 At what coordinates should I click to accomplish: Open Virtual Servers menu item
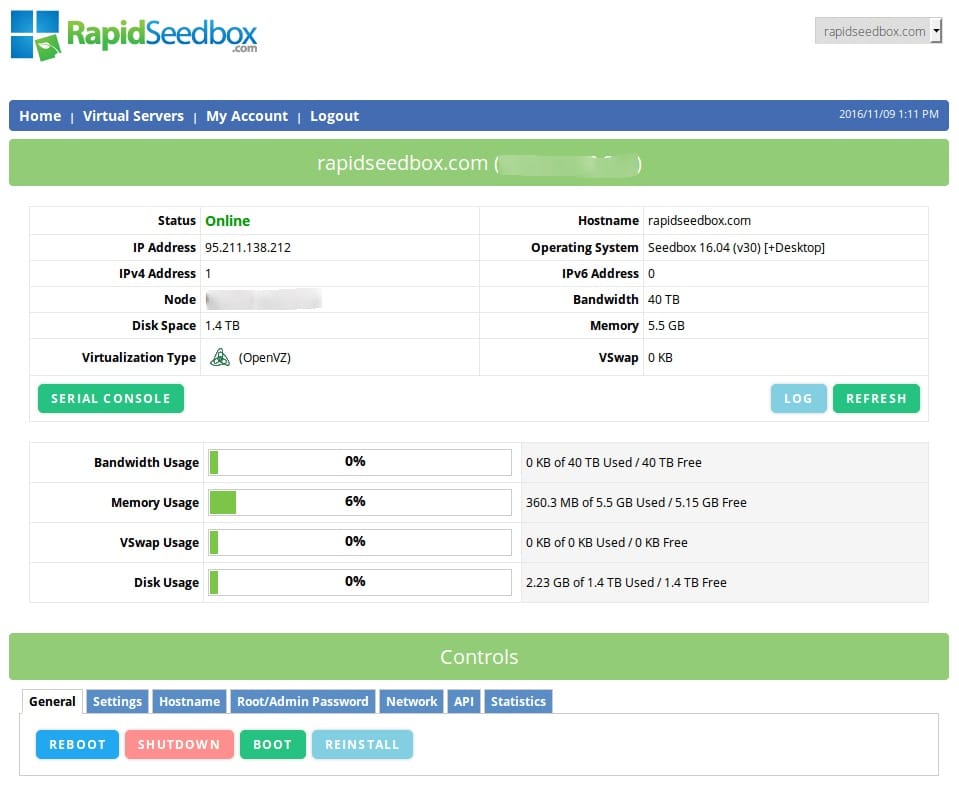tap(133, 116)
